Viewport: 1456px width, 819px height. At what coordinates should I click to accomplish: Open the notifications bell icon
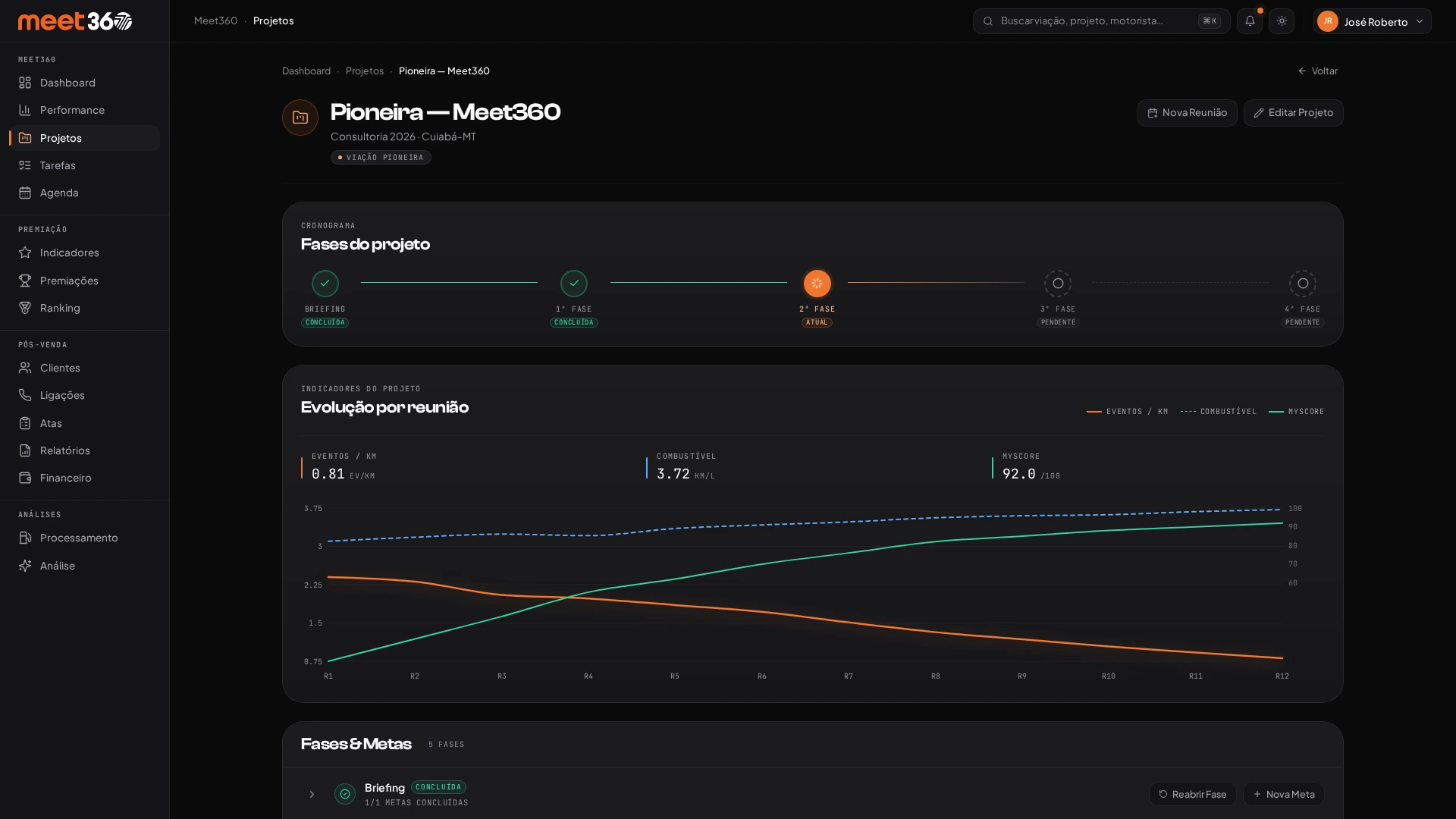1250,21
